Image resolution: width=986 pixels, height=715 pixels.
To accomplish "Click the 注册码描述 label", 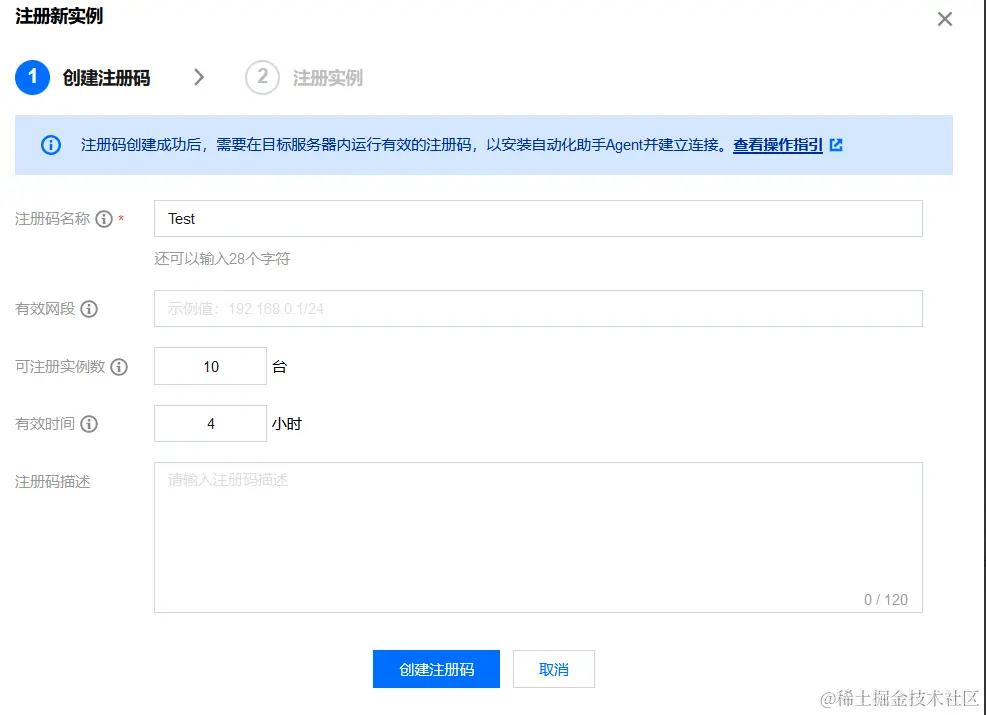I will pos(53,482).
